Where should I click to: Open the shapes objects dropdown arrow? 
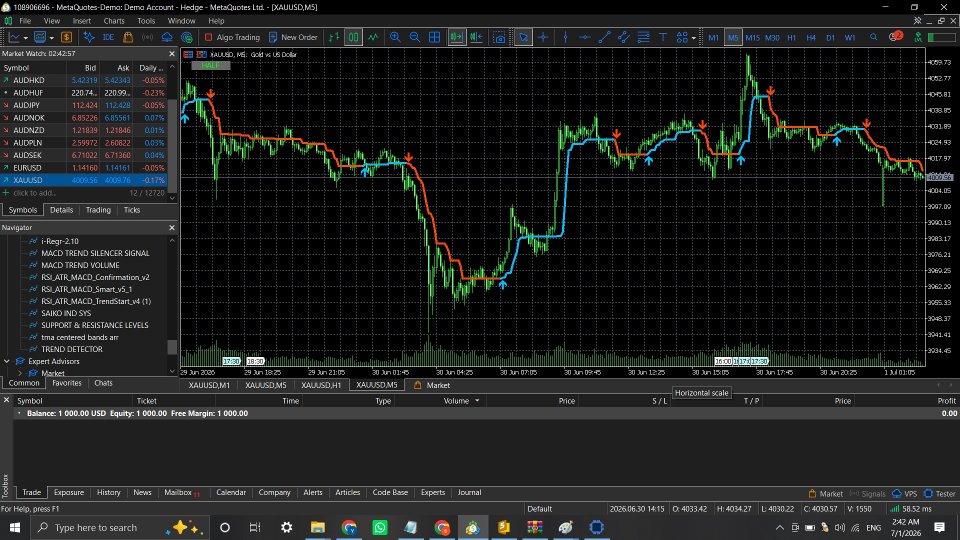click(x=694, y=38)
